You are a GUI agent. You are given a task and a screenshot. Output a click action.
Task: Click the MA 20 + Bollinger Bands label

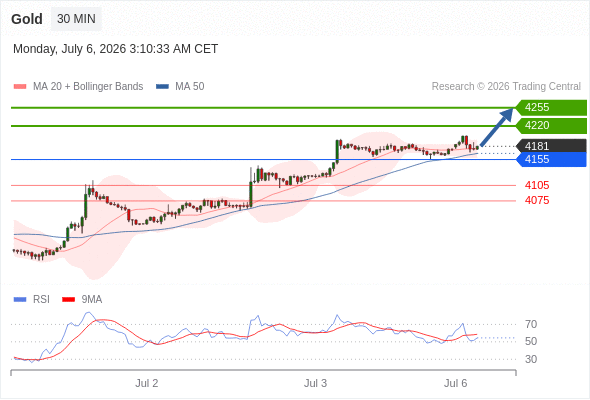(88, 87)
